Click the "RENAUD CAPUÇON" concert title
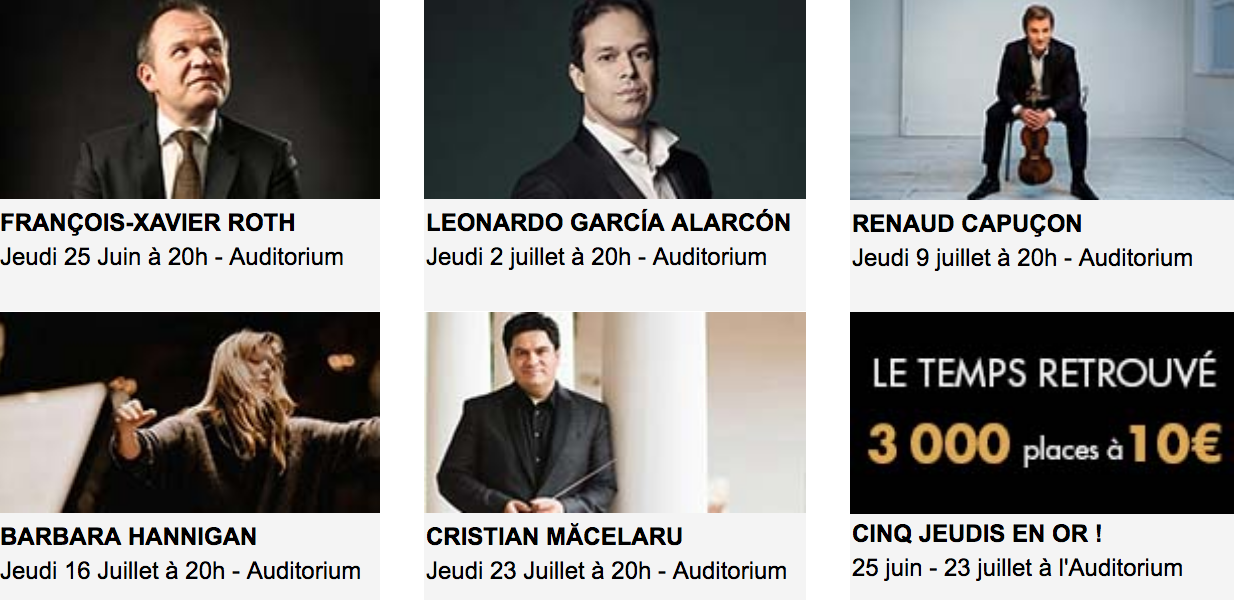 (967, 224)
